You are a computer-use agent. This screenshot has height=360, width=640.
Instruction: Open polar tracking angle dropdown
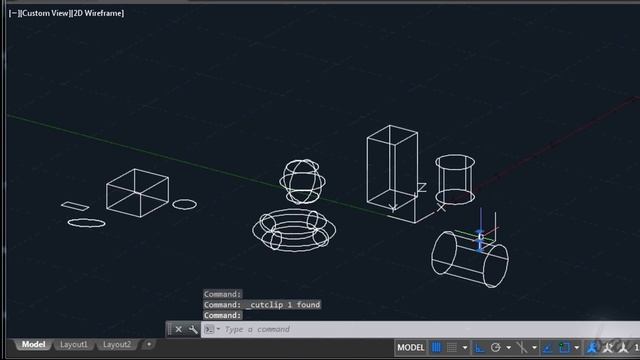coord(509,348)
